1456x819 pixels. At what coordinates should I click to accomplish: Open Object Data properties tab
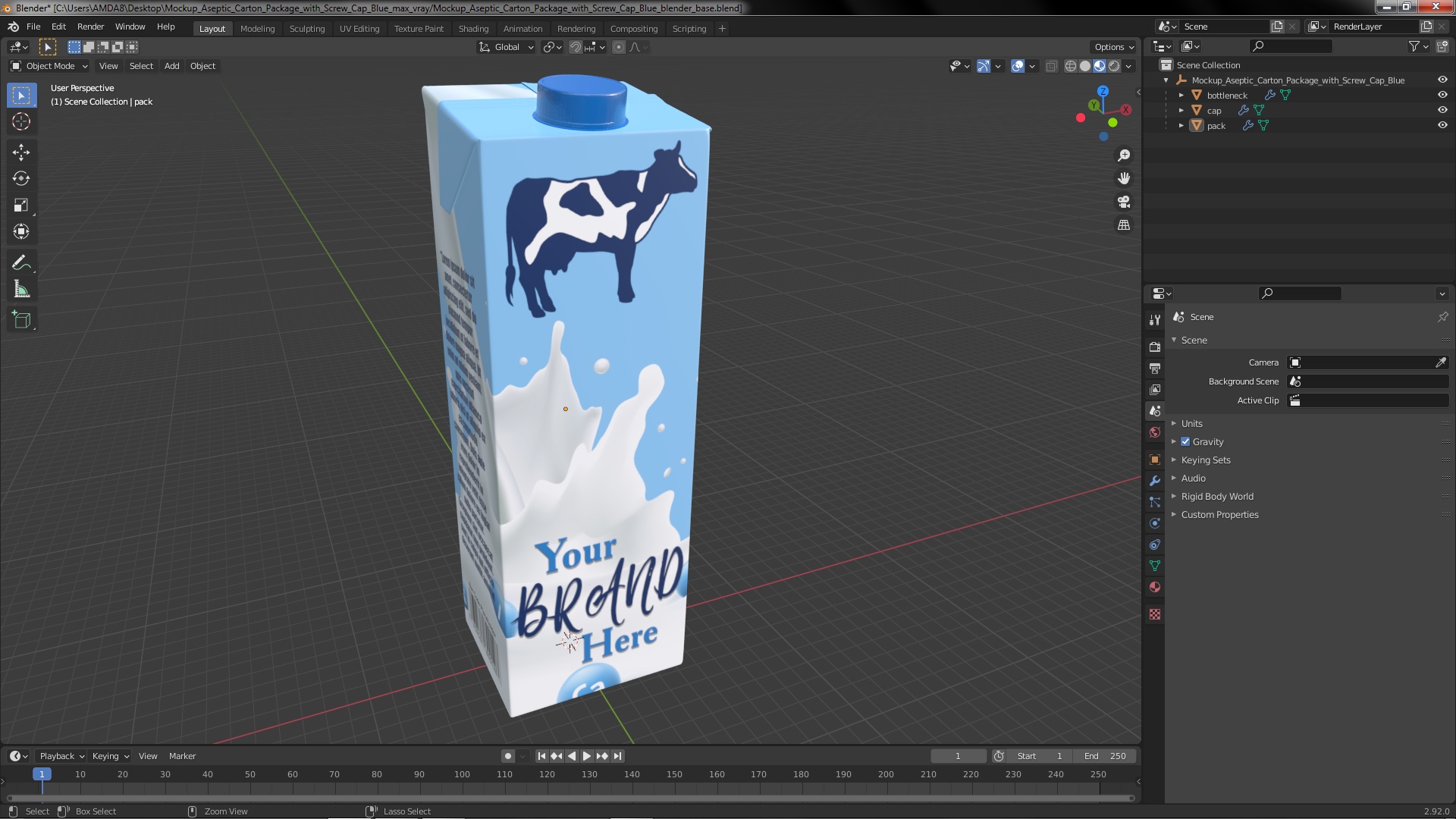click(x=1155, y=566)
